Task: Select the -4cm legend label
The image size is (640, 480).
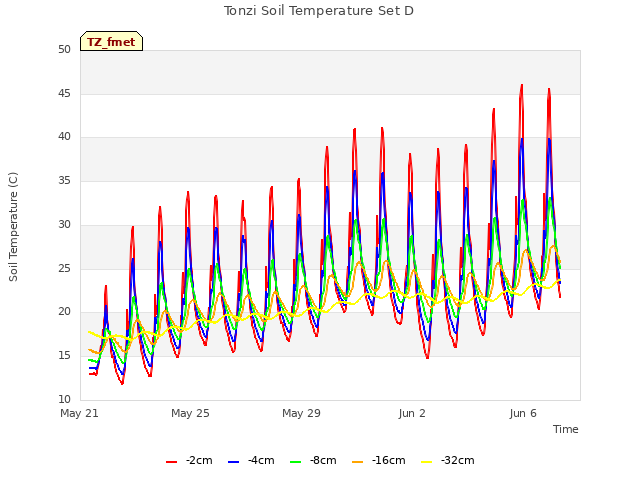Action: (261, 460)
